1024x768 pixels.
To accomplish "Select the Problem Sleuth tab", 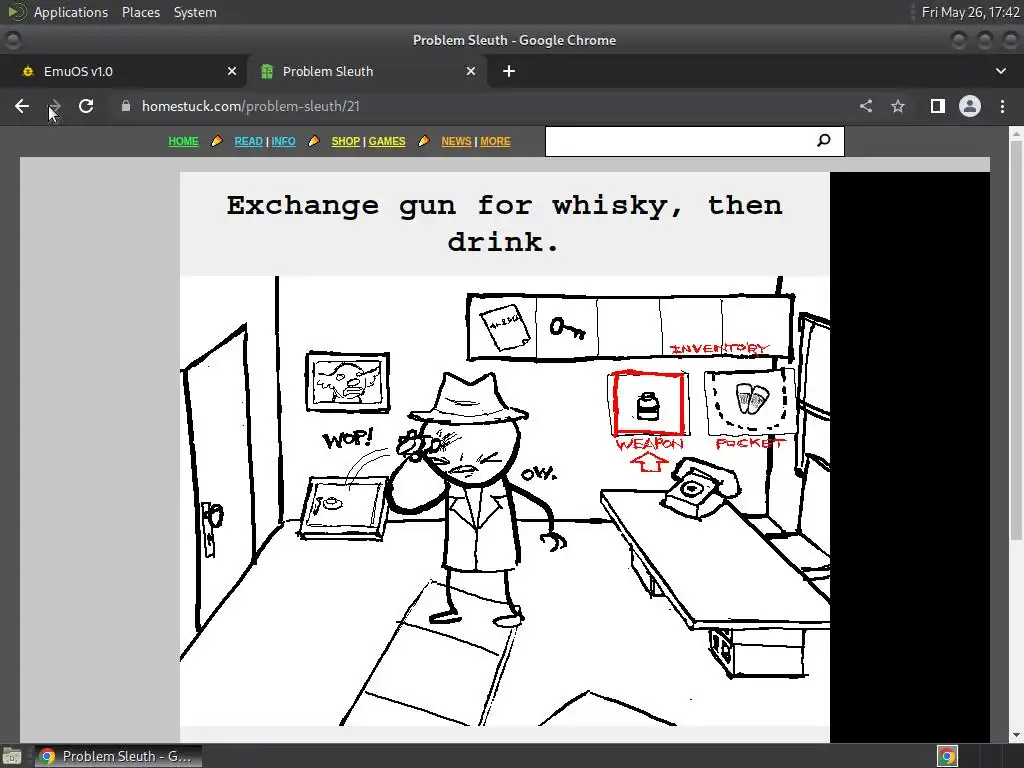I will point(367,71).
